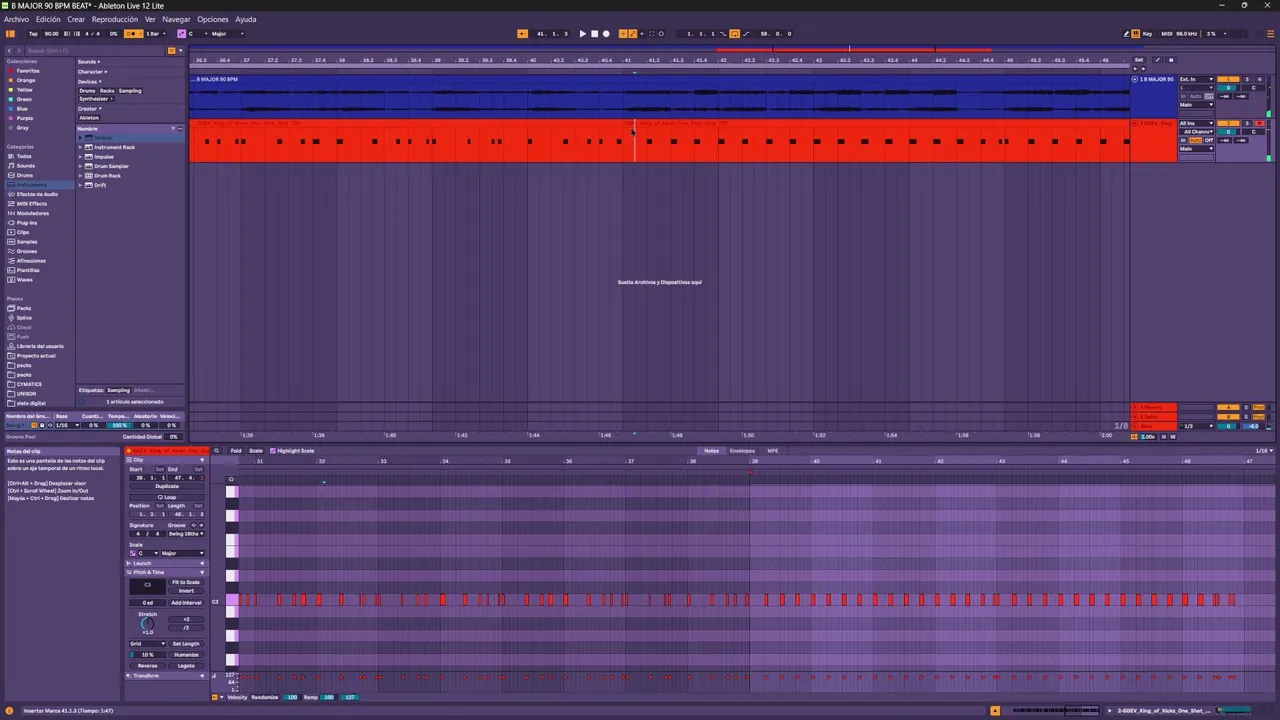The image size is (1280, 720).
Task: Select the Favoritos collection
Action: tap(28, 71)
